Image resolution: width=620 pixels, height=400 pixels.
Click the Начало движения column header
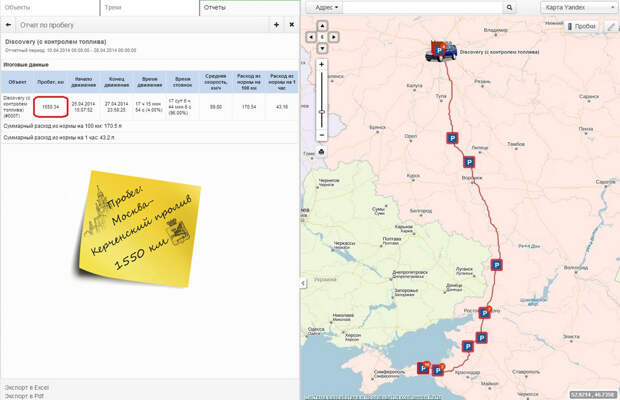click(83, 82)
